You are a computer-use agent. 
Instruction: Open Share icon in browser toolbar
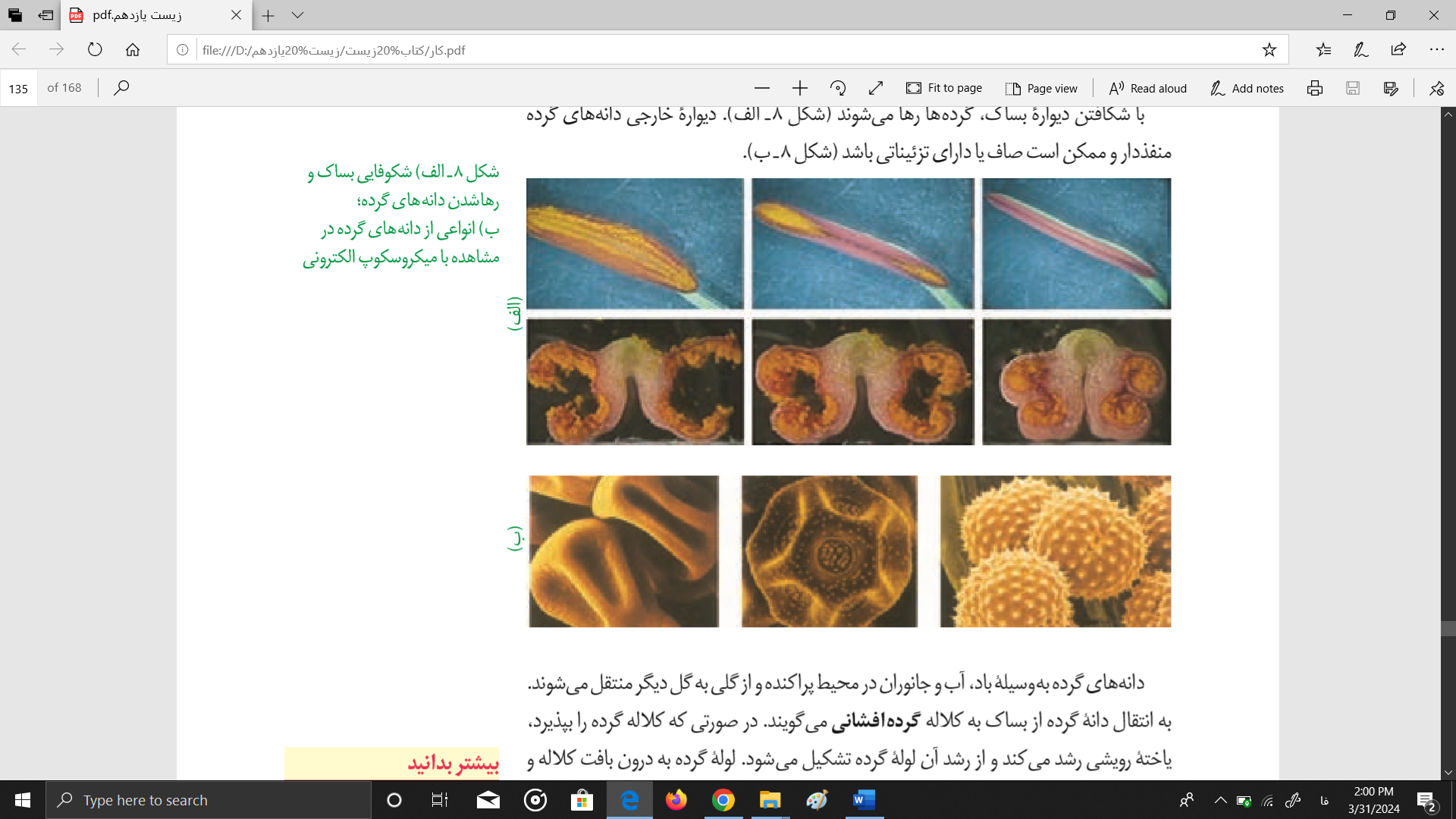pos(1398,50)
